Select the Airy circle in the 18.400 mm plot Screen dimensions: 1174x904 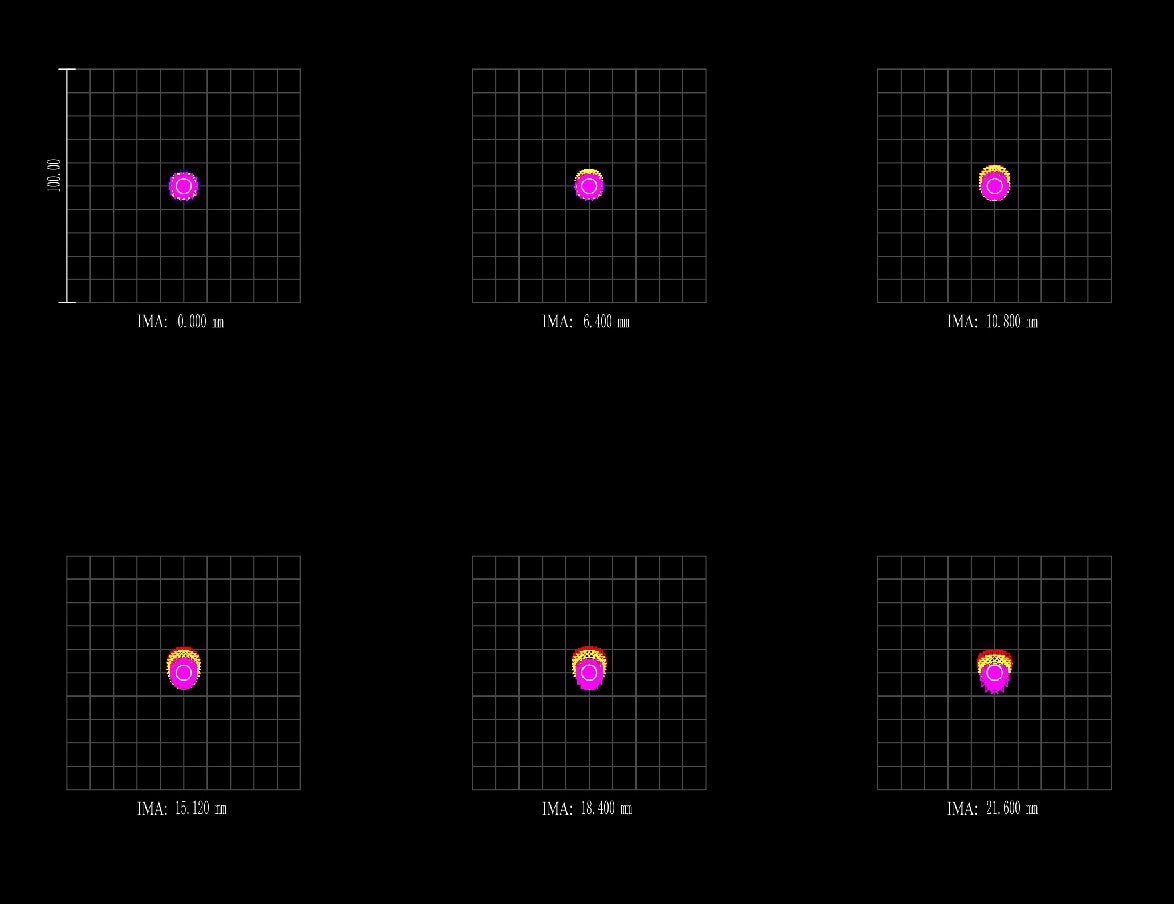[589, 673]
